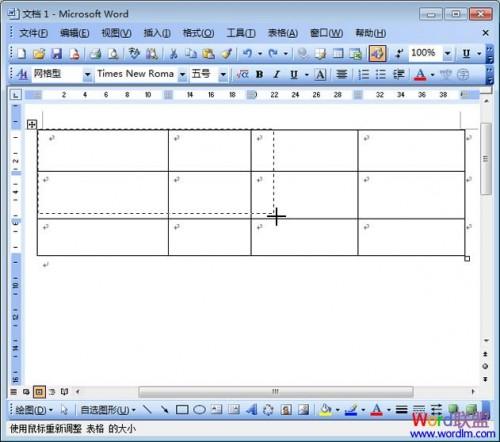500x442 pixels.
Task: Click the Cut scissors icon
Action: (x=173, y=54)
